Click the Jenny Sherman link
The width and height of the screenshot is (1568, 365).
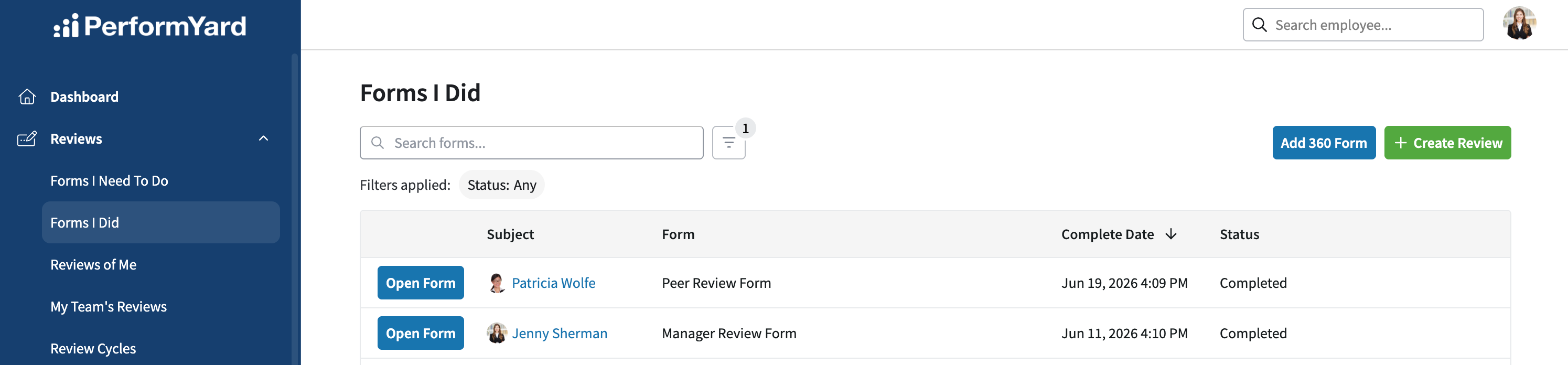click(x=560, y=334)
